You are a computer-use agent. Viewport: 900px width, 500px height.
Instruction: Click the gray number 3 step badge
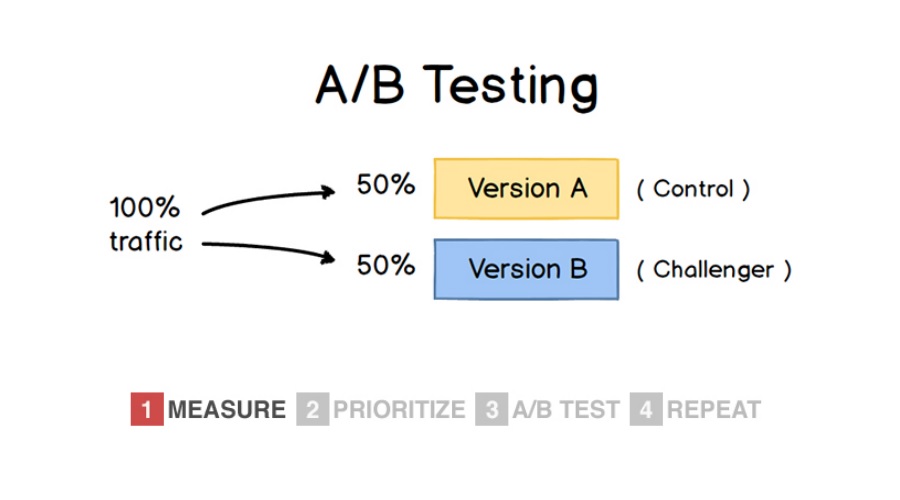(491, 409)
